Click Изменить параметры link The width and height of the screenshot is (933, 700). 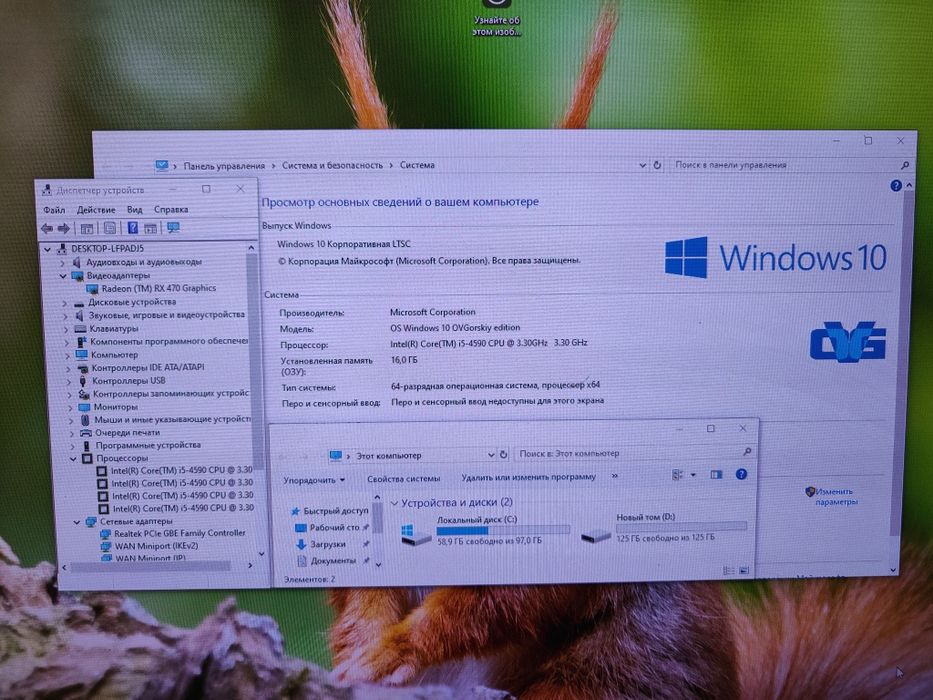tap(835, 496)
